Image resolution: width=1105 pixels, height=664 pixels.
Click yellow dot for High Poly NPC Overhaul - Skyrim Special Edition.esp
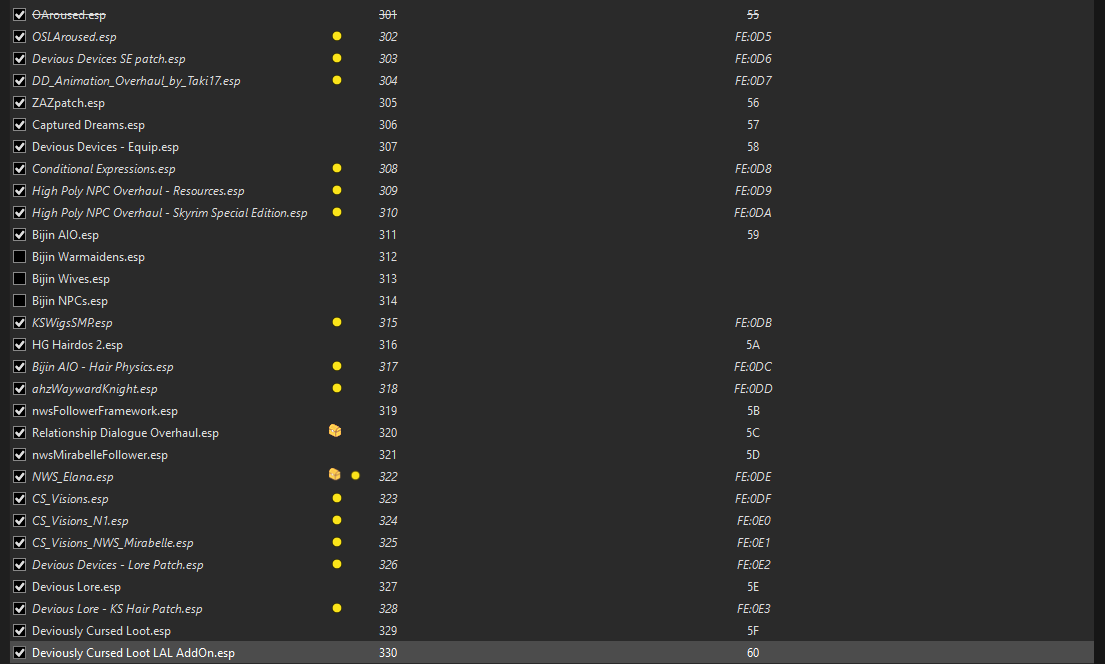337,211
